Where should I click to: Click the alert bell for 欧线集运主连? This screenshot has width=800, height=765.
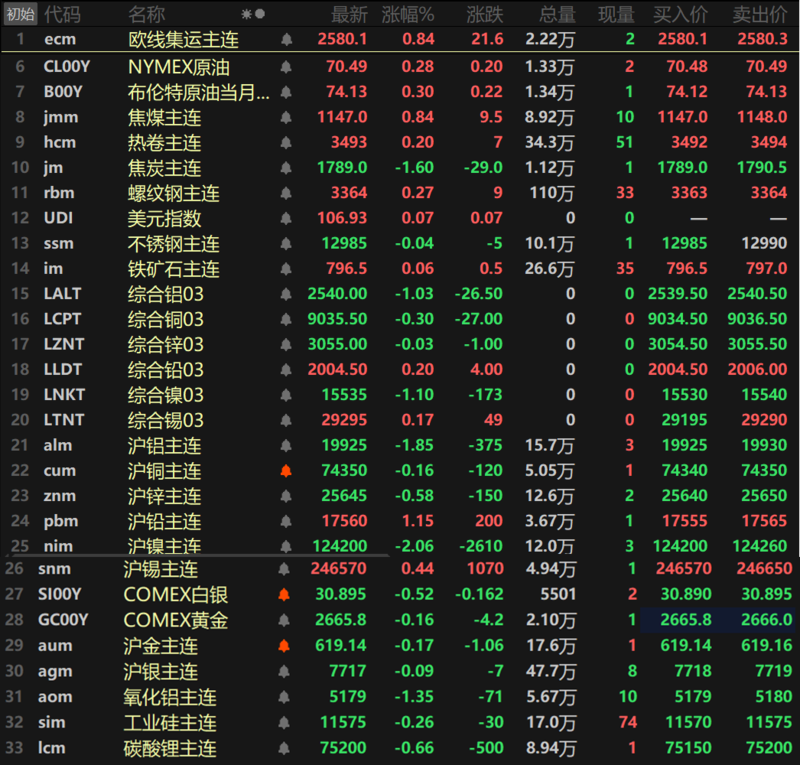286,39
